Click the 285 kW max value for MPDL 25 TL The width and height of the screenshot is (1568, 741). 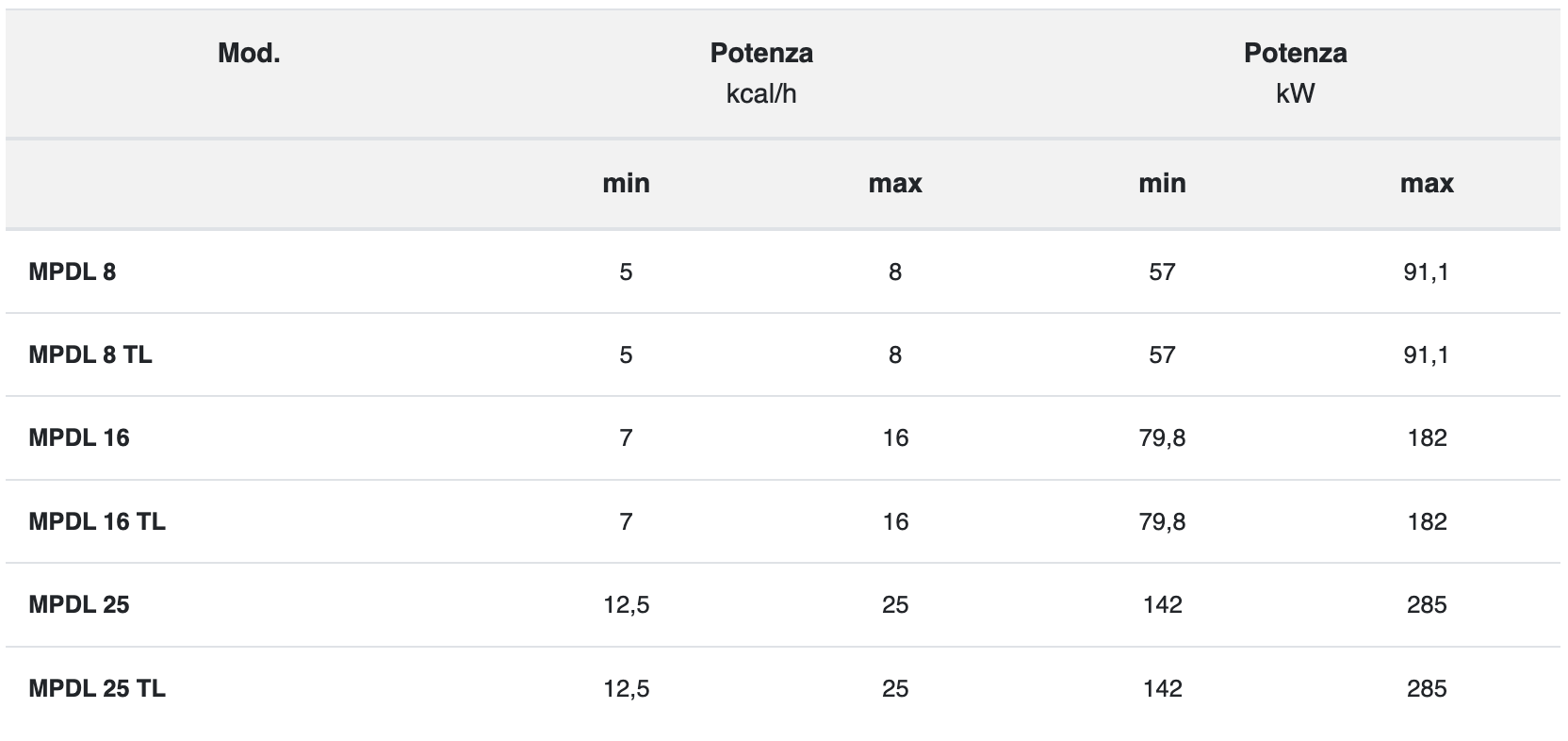point(1427,688)
